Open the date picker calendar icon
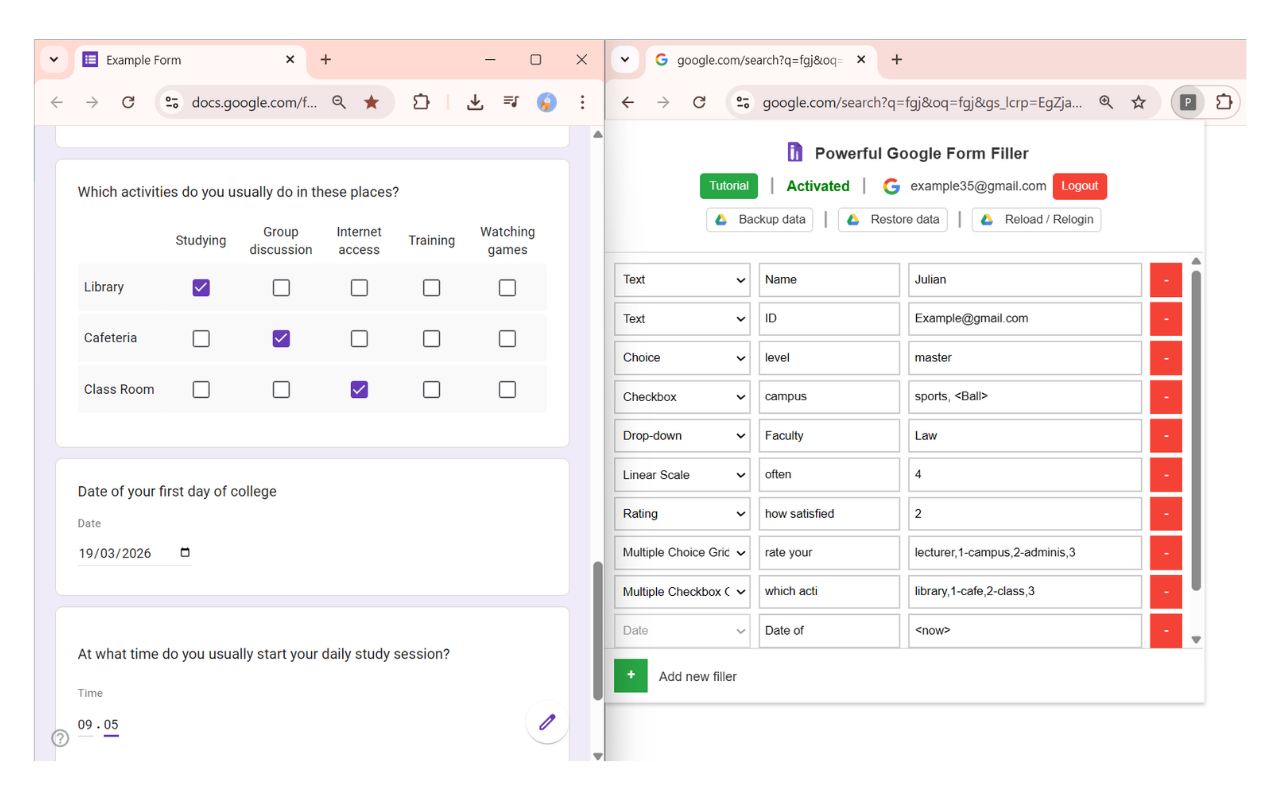The width and height of the screenshot is (1280, 800). [185, 552]
